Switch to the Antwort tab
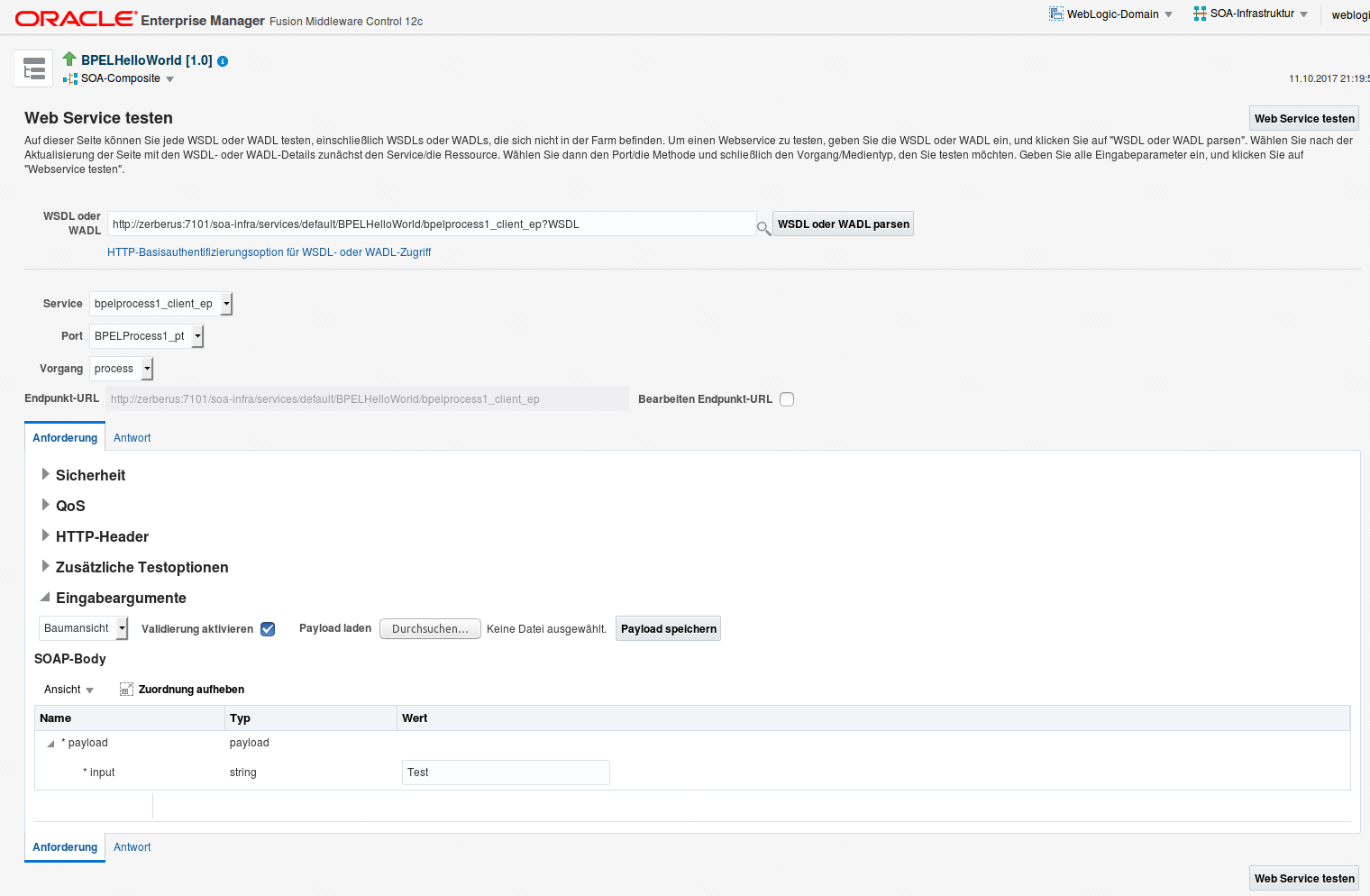This screenshot has width=1370, height=896. (x=132, y=437)
